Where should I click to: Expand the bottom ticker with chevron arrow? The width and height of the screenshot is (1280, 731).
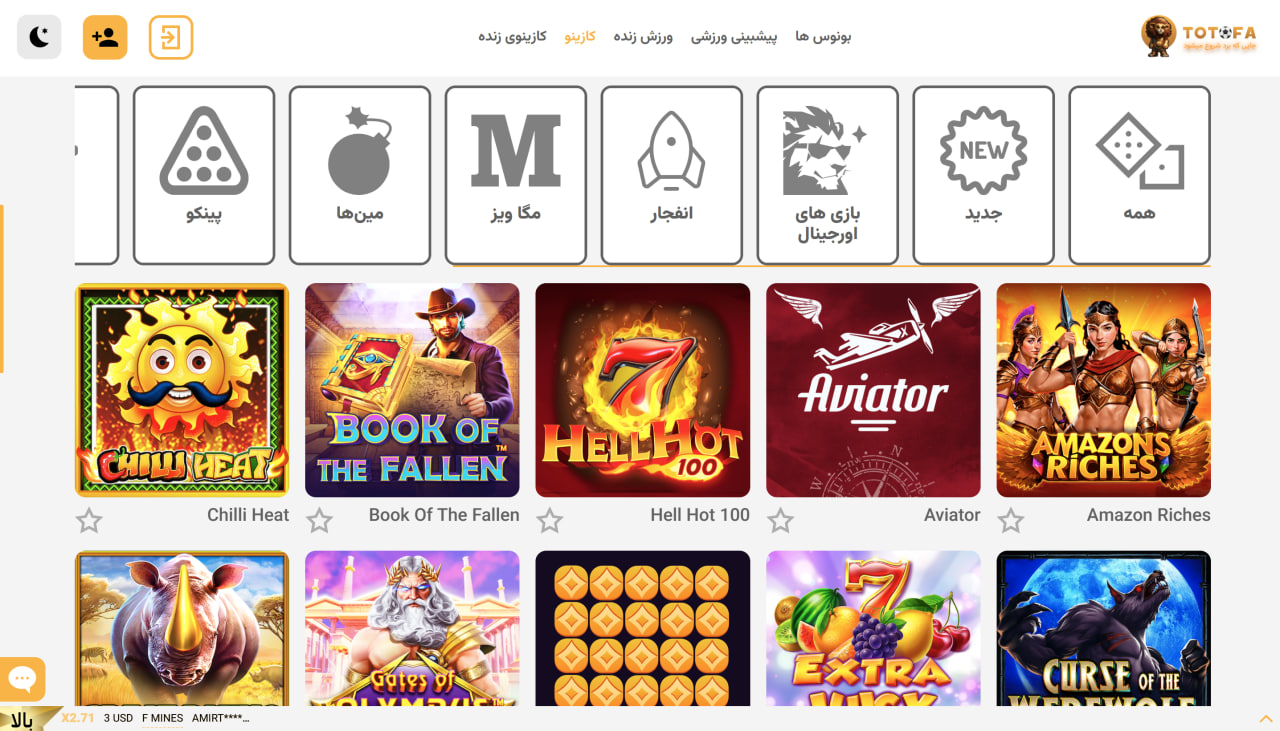(1265, 719)
